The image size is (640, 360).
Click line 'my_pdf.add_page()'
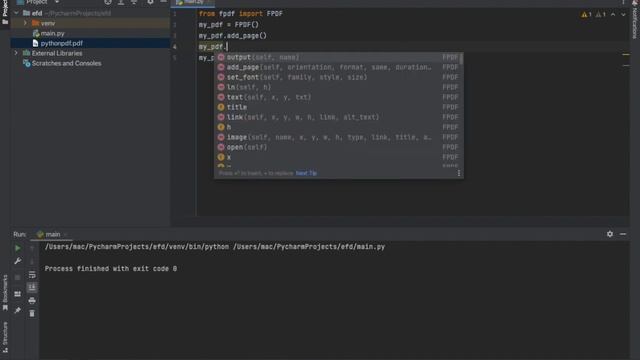(x=232, y=36)
